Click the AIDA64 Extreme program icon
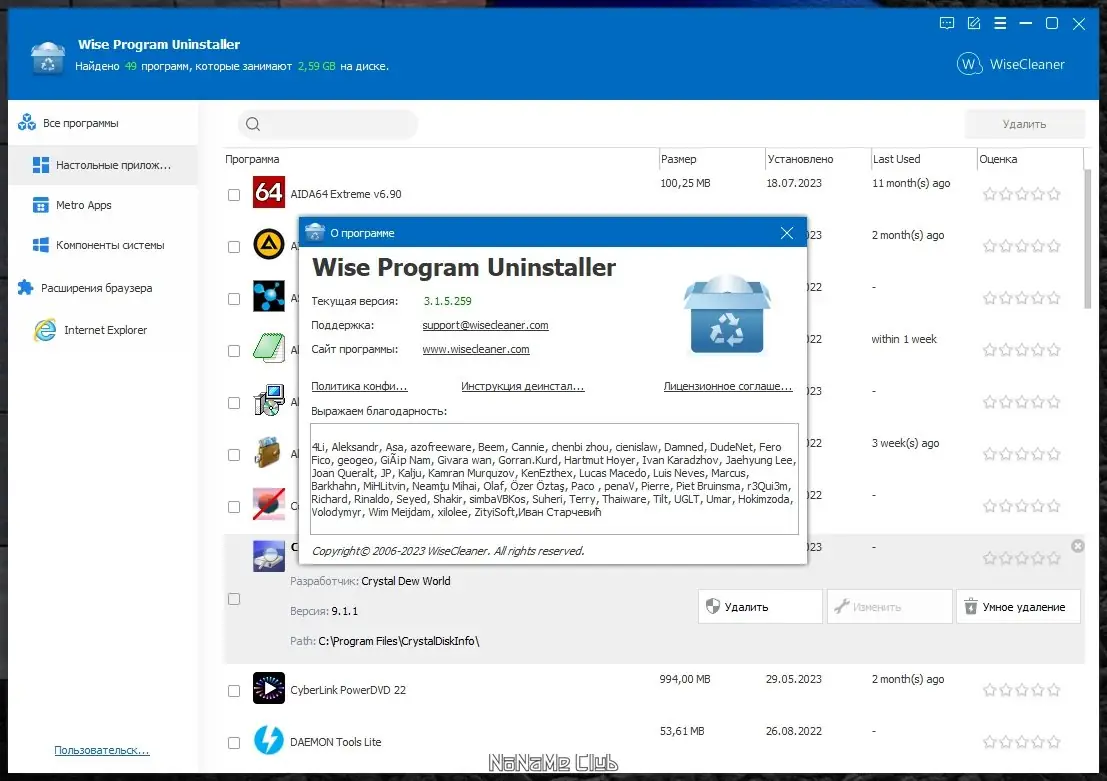This screenshot has height=781, width=1107. click(x=268, y=192)
